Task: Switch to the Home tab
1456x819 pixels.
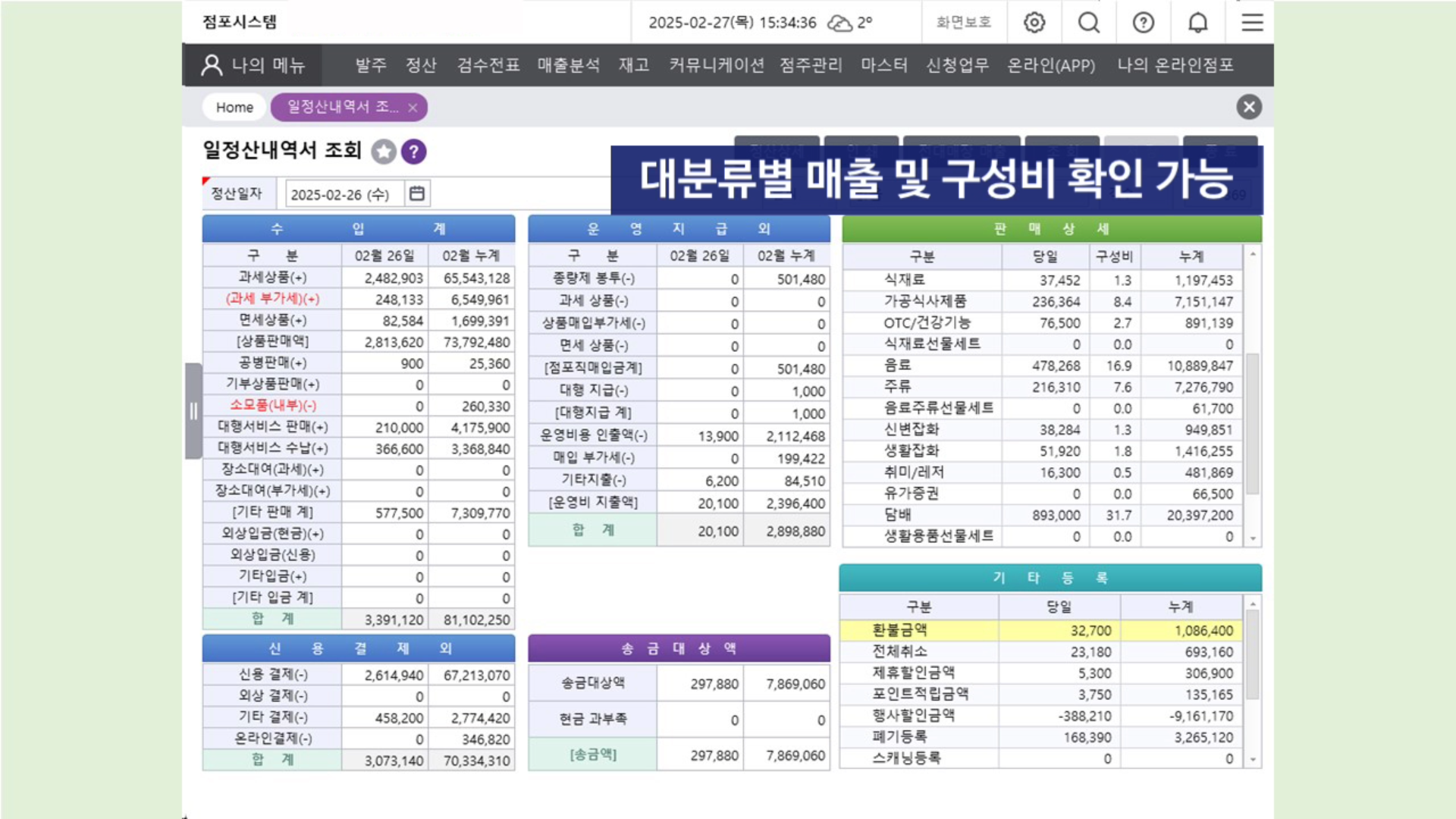Action: point(234,108)
